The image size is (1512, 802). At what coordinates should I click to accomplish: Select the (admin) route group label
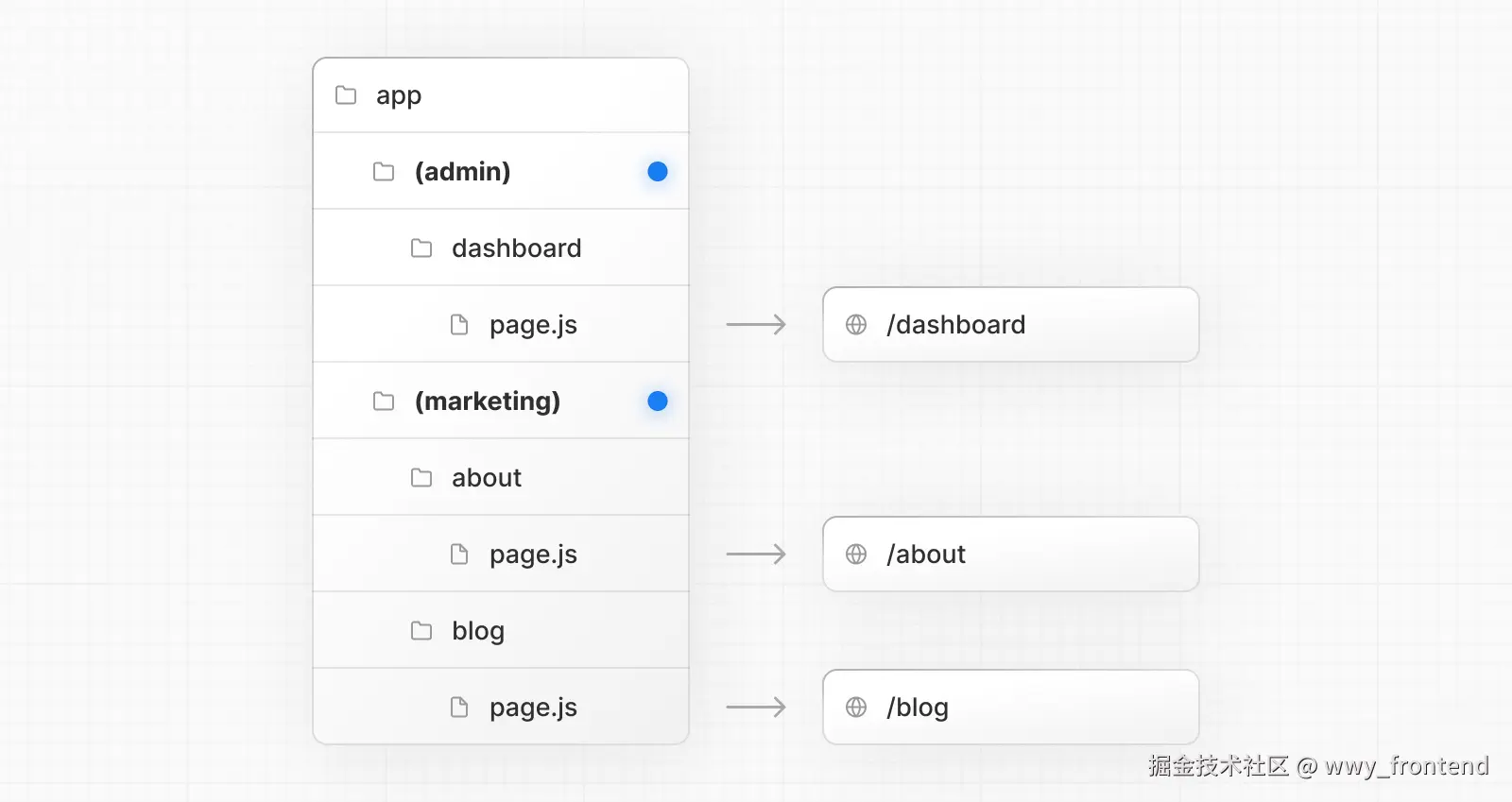(x=462, y=172)
